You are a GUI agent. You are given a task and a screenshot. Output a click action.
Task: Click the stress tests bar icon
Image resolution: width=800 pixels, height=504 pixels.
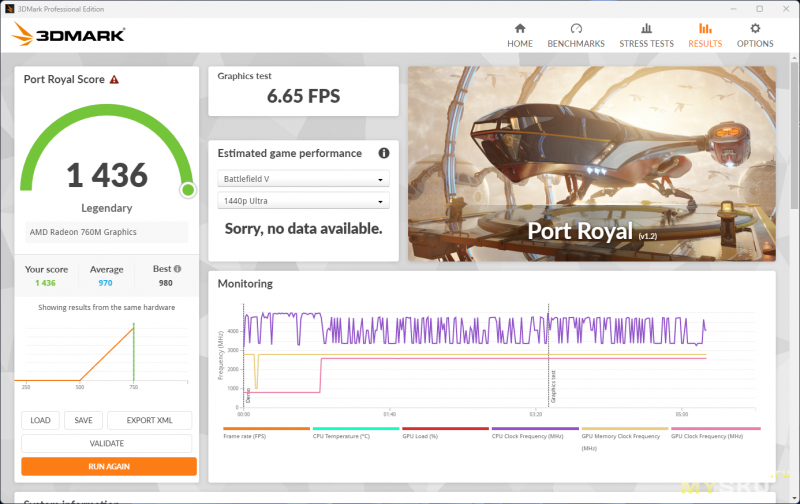tap(646, 28)
